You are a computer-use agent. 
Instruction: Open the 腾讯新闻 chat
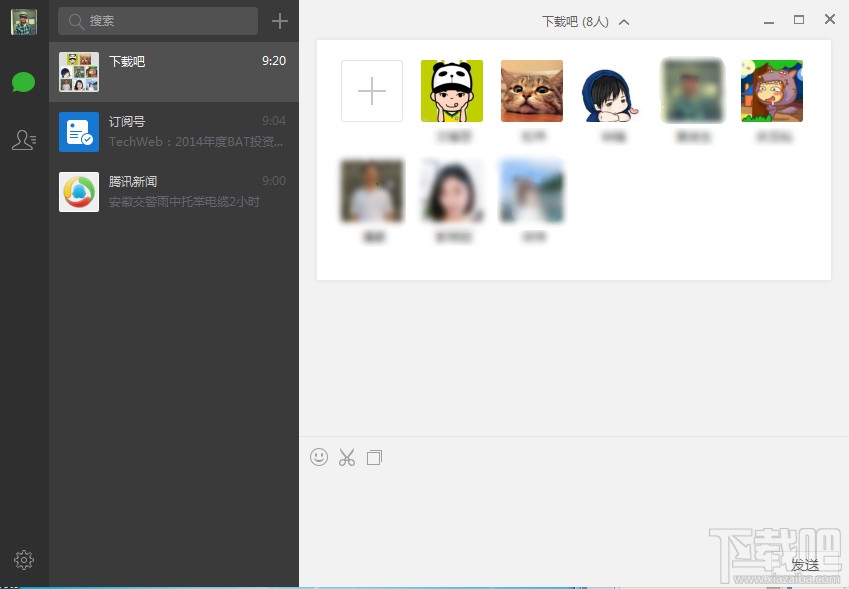tap(174, 191)
